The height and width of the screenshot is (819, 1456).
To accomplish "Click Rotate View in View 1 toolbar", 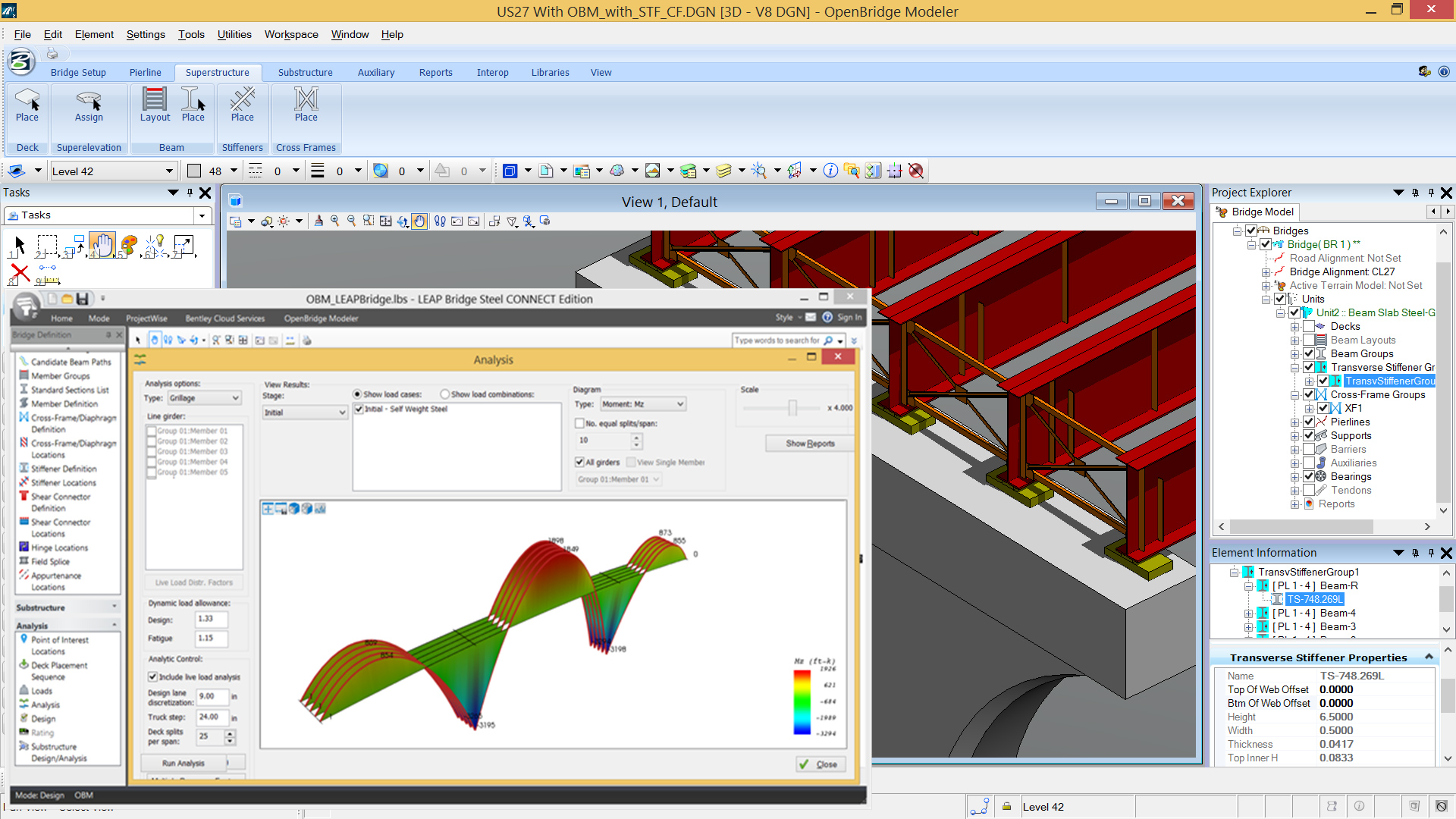I will [x=403, y=221].
